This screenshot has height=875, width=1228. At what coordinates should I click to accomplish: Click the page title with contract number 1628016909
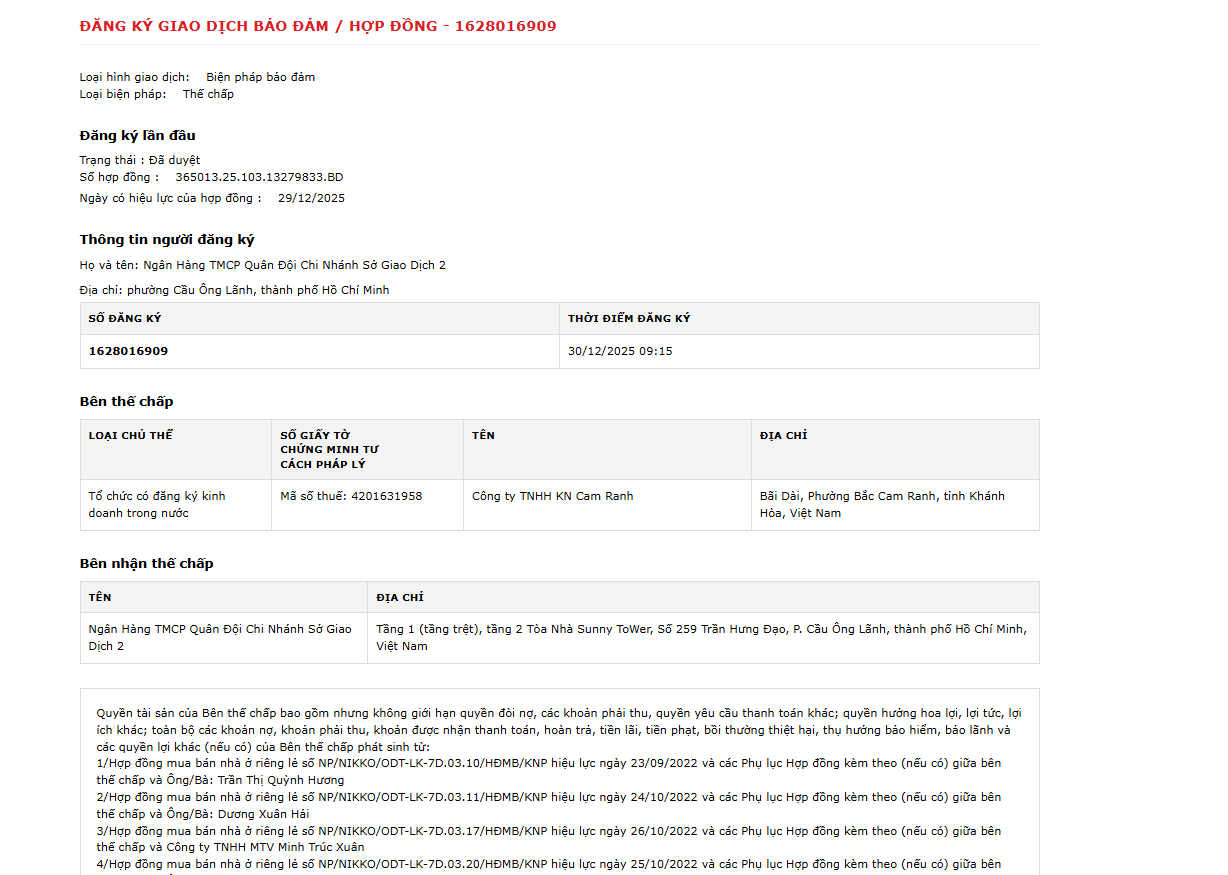[x=318, y=26]
